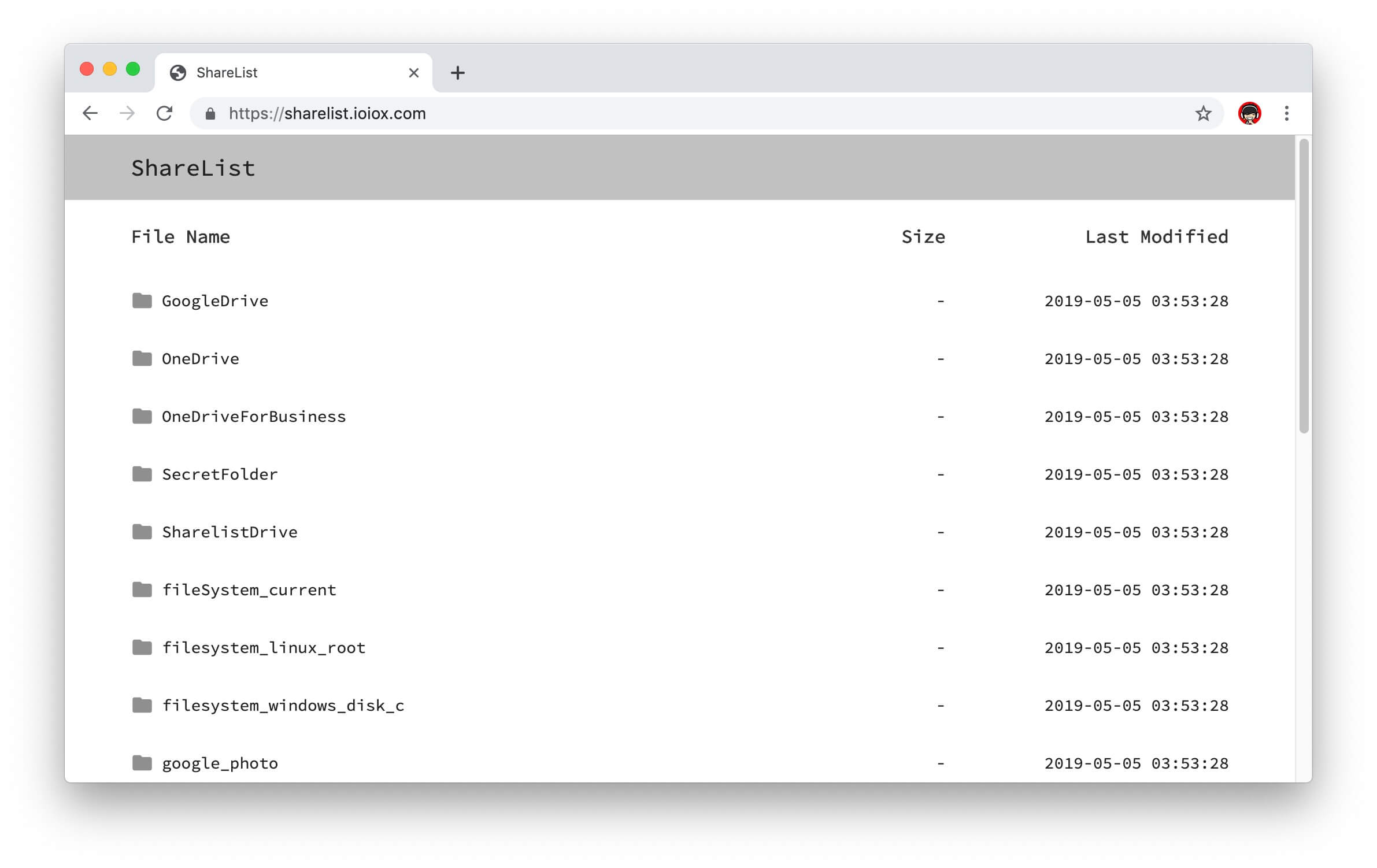
Task: Open SecretFolder
Action: (220, 474)
